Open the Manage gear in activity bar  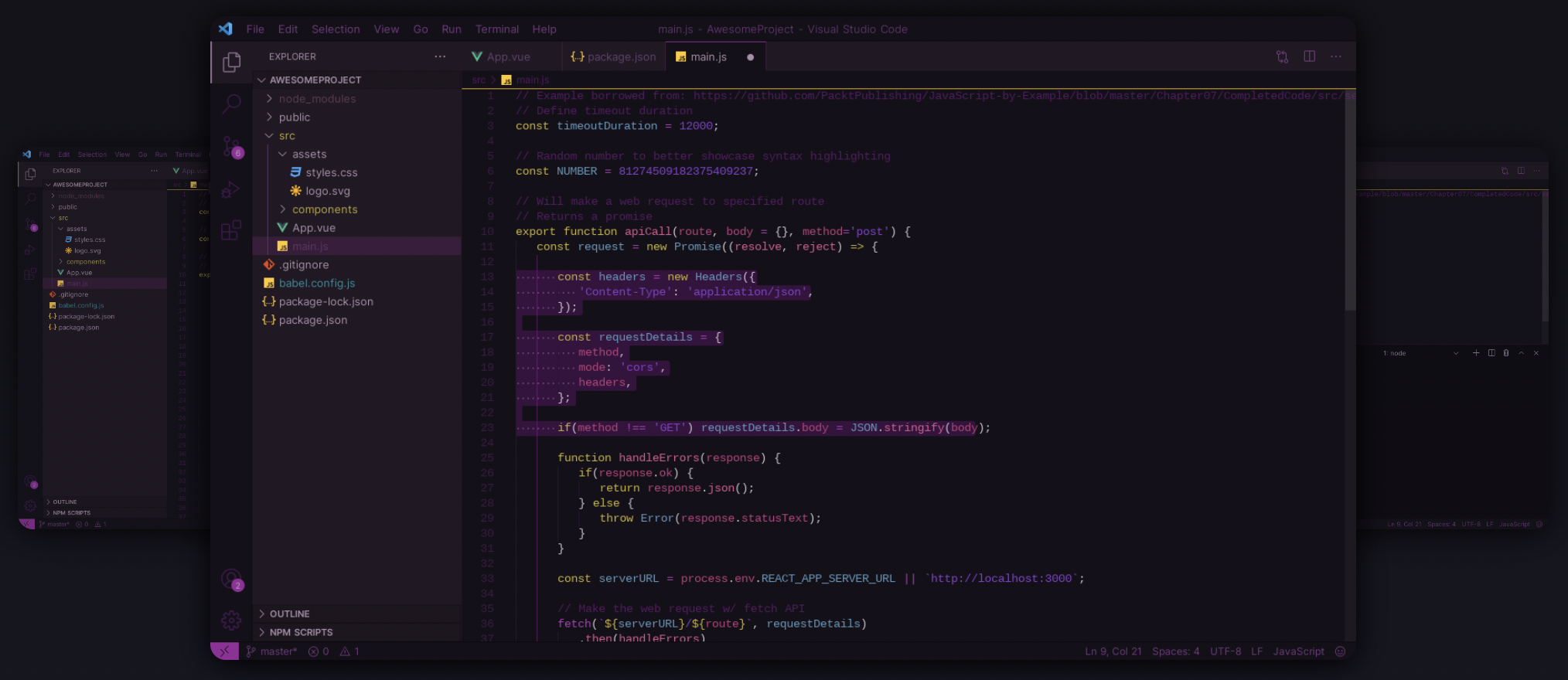point(231,620)
